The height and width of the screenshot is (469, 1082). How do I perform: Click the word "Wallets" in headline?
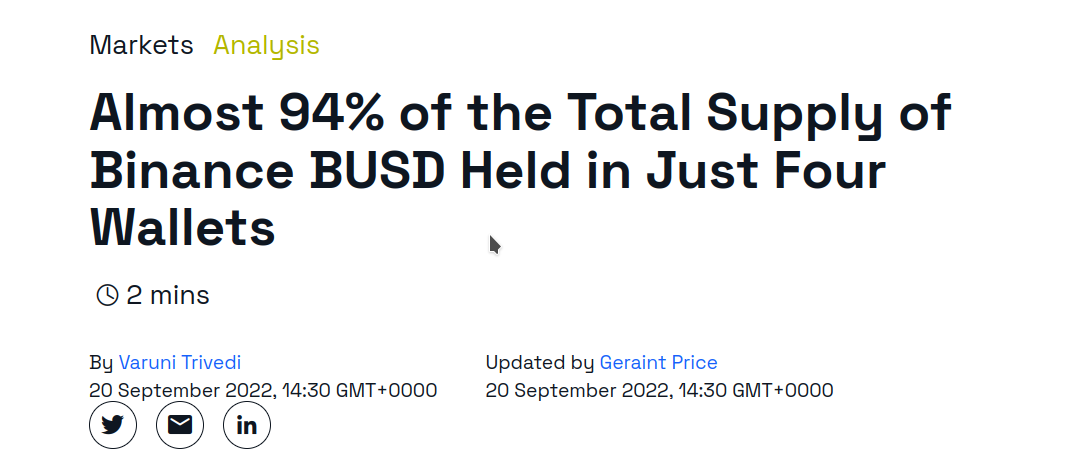(183, 228)
